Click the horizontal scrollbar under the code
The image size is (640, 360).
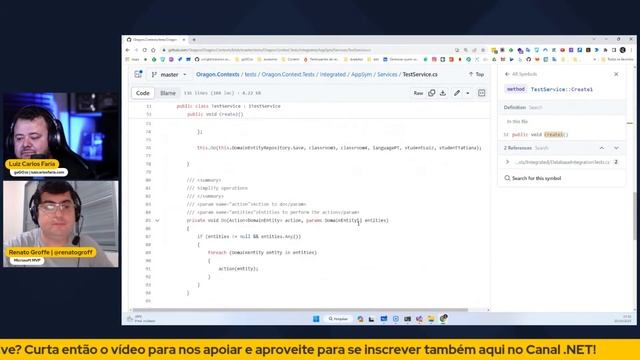300,310
